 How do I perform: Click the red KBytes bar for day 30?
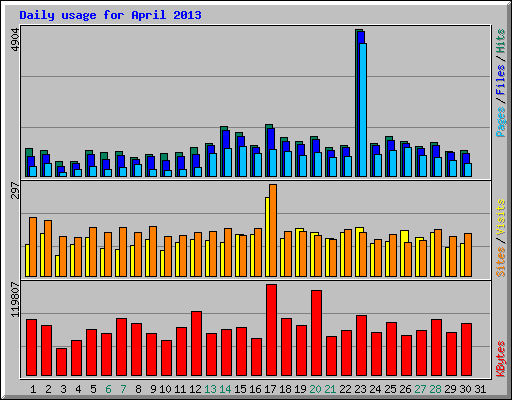coord(466,349)
